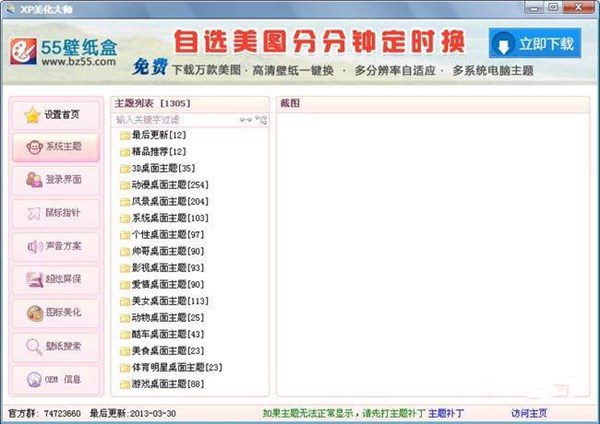Screen dimensions: 600x424
Task: Minimize the XP美化大师 window
Action: pos(535,7)
